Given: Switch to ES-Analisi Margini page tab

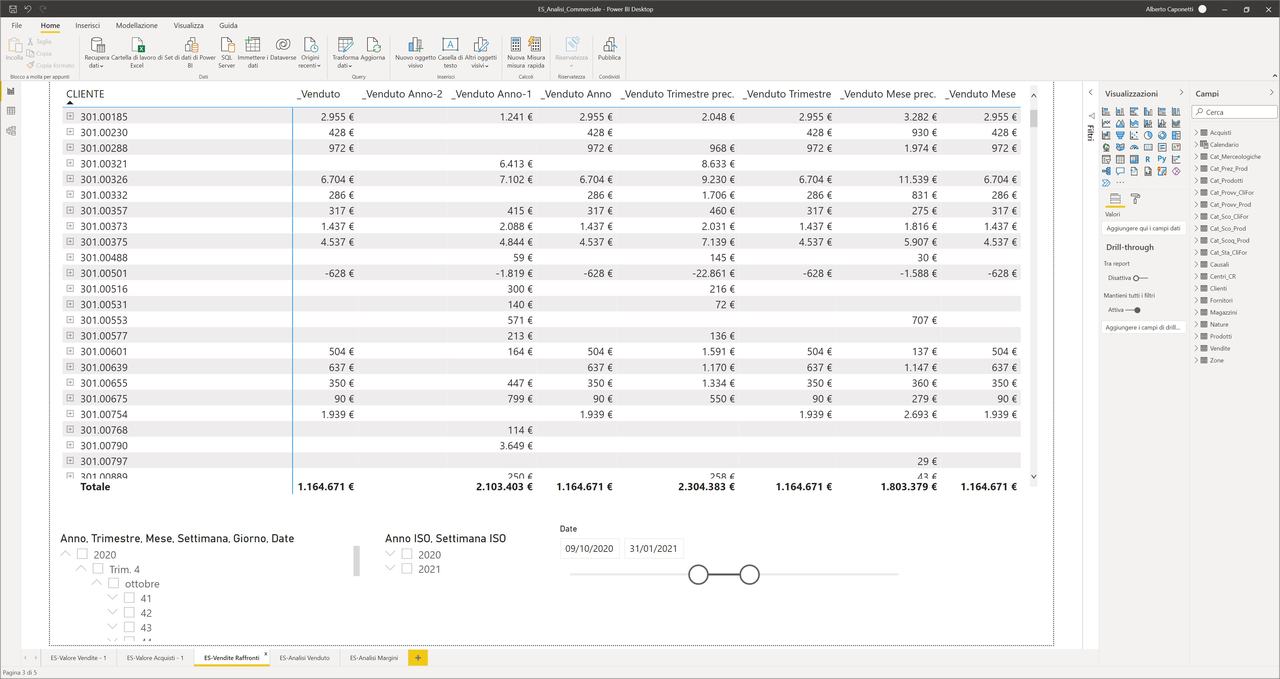Looking at the screenshot, I should (x=373, y=658).
